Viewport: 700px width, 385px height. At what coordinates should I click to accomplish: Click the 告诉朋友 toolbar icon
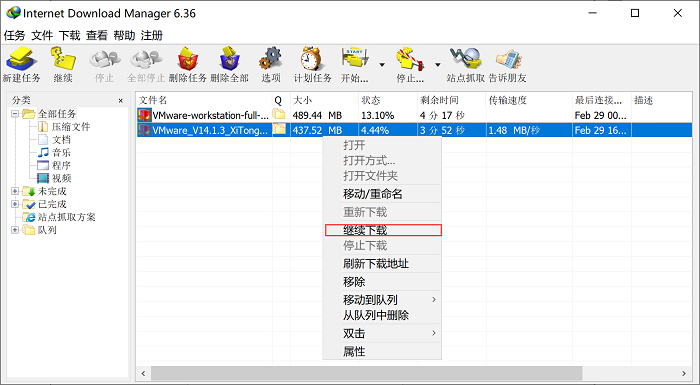click(x=508, y=59)
